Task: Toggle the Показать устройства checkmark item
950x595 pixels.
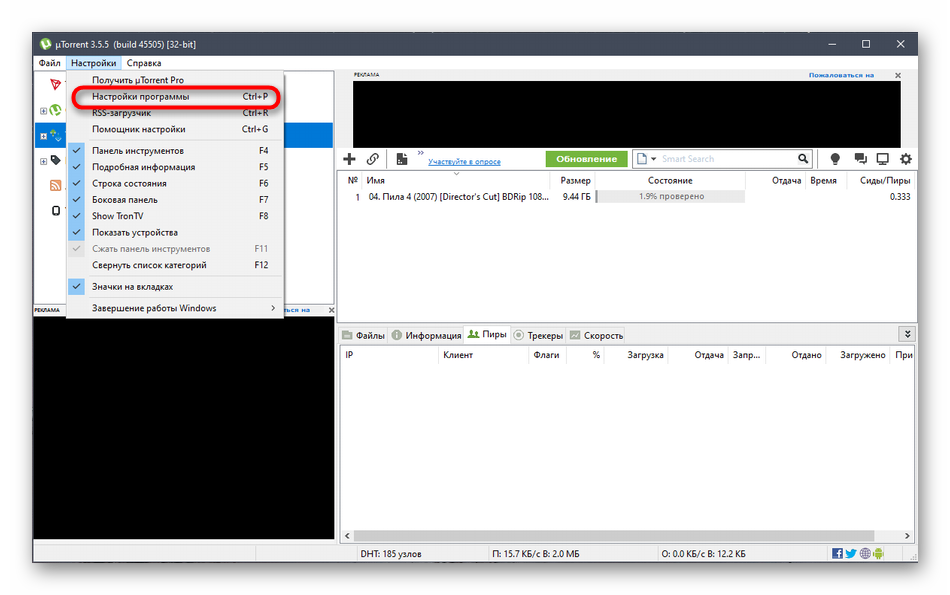Action: (x=175, y=232)
